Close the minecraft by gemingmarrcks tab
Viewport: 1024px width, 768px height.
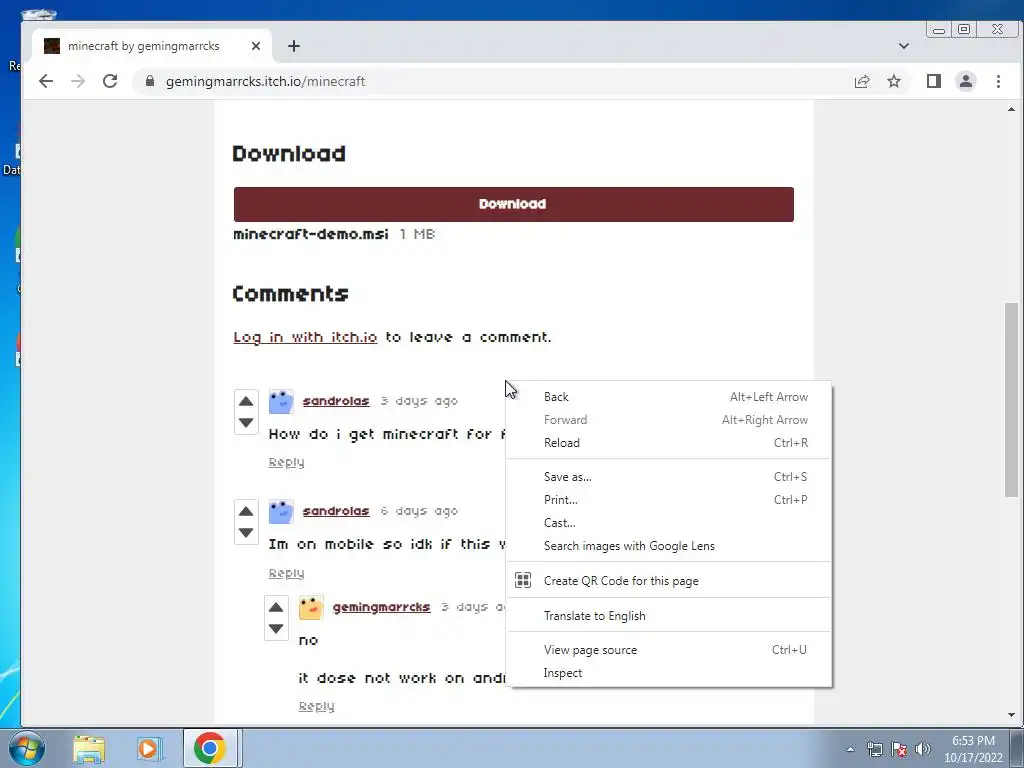point(255,46)
